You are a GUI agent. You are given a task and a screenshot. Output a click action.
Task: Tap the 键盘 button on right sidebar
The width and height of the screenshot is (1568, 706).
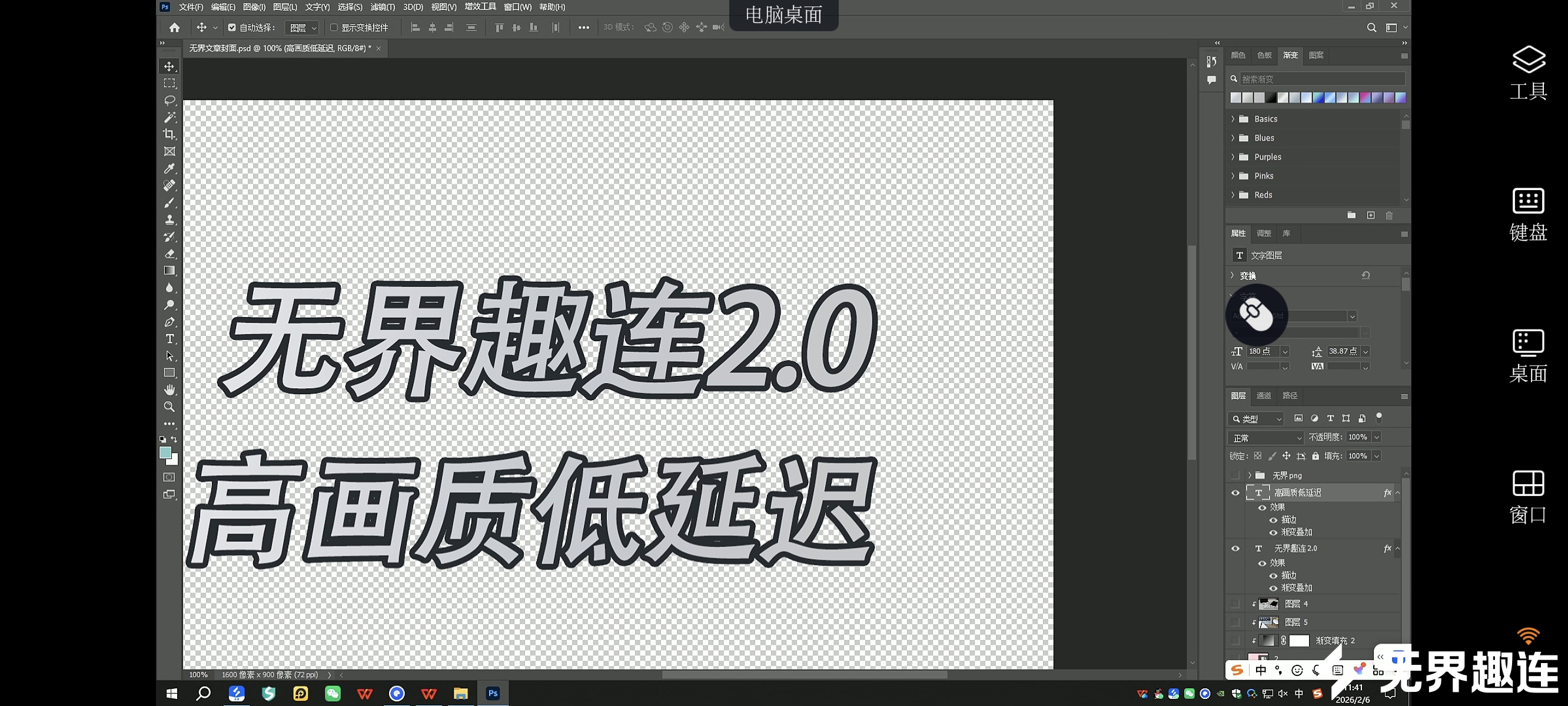tap(1529, 214)
